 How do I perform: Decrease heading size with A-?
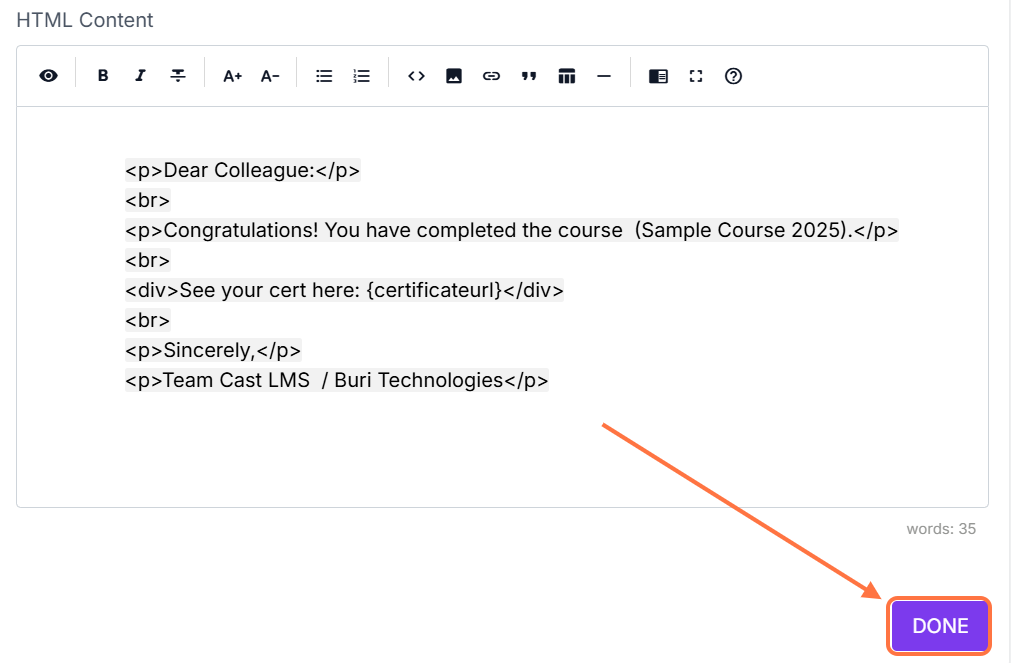(x=270, y=76)
